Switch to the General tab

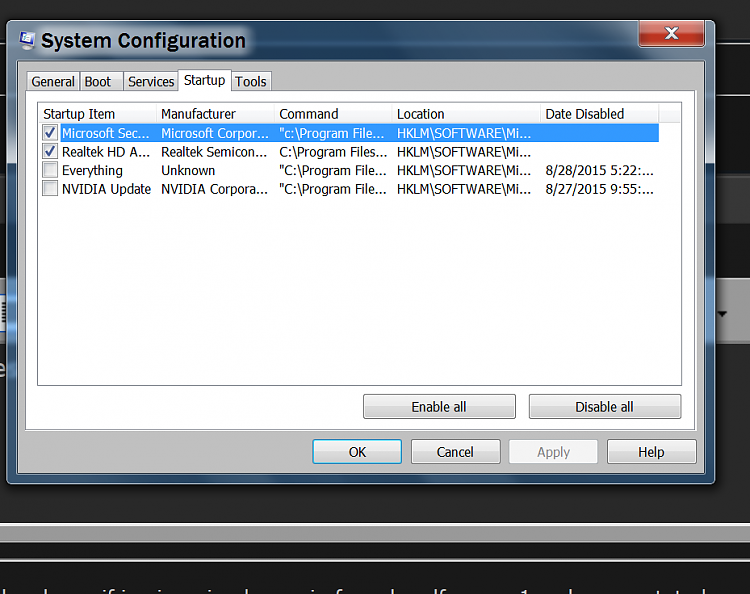(x=53, y=81)
